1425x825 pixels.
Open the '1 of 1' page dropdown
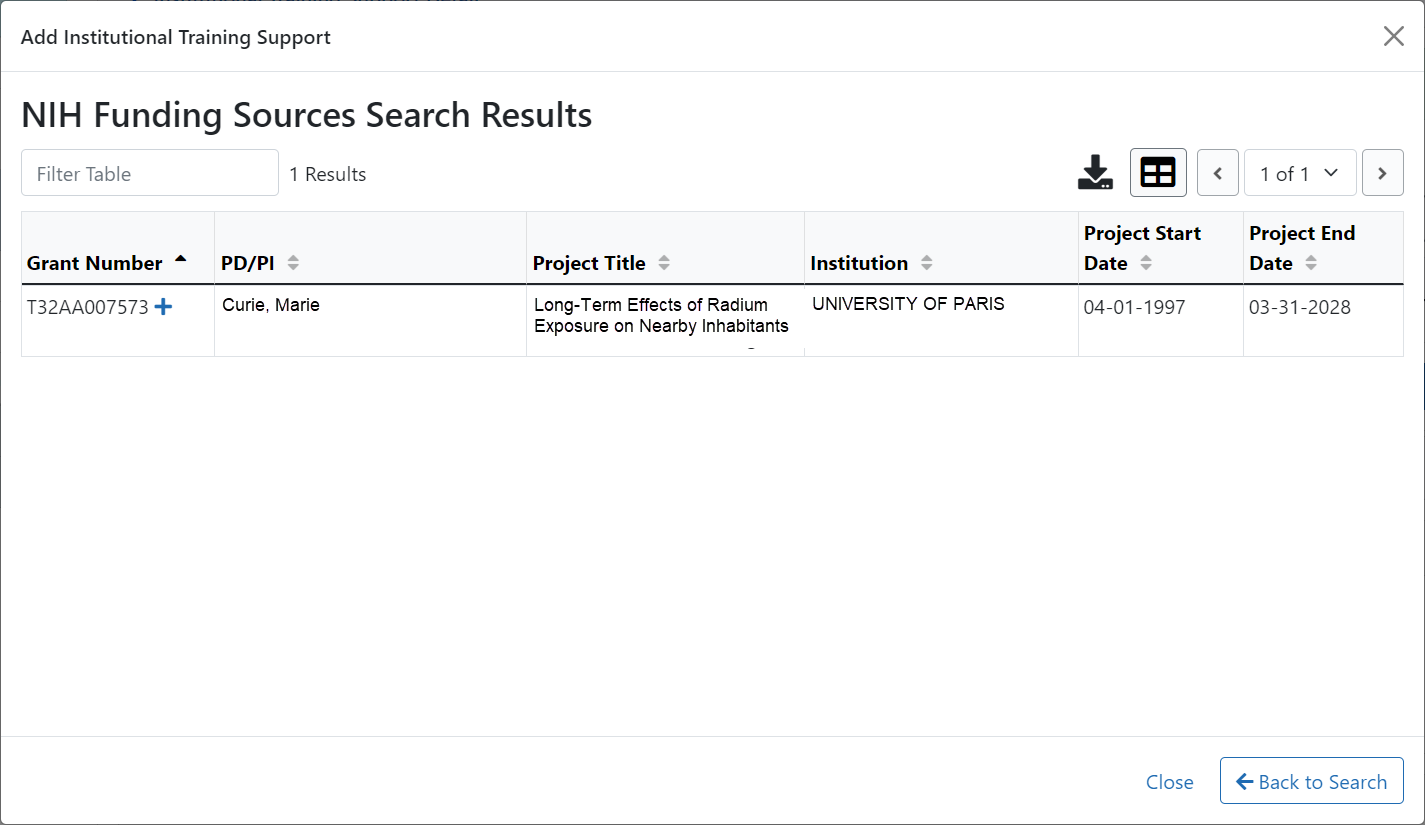(1300, 173)
